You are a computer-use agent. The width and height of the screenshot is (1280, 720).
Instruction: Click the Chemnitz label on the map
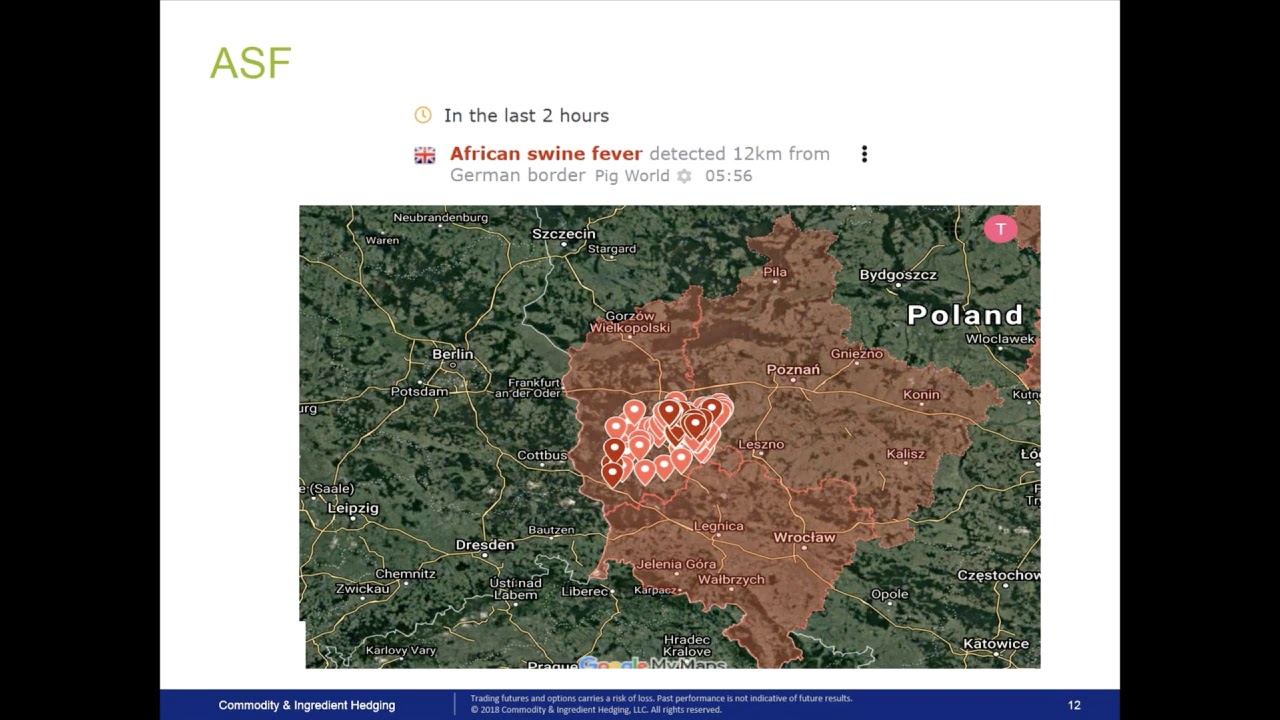pyautogui.click(x=405, y=574)
